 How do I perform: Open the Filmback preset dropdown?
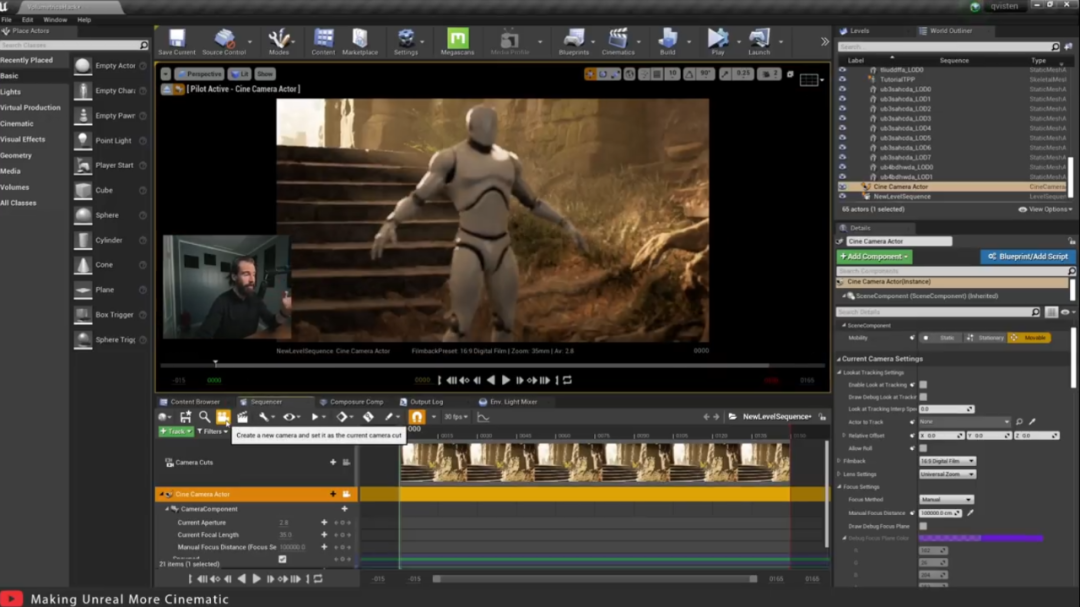(x=946, y=461)
